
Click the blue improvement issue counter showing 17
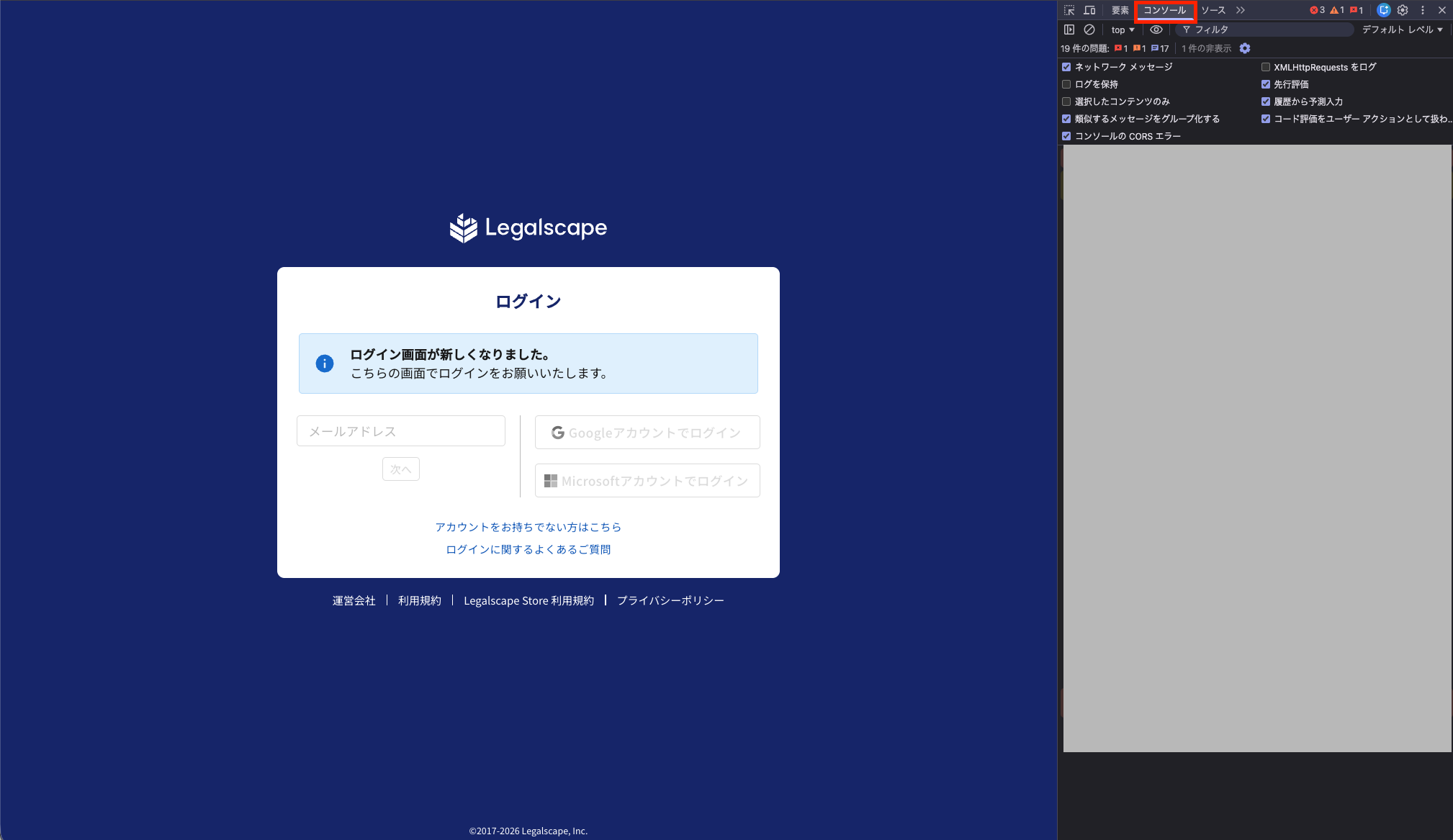[x=1160, y=48]
